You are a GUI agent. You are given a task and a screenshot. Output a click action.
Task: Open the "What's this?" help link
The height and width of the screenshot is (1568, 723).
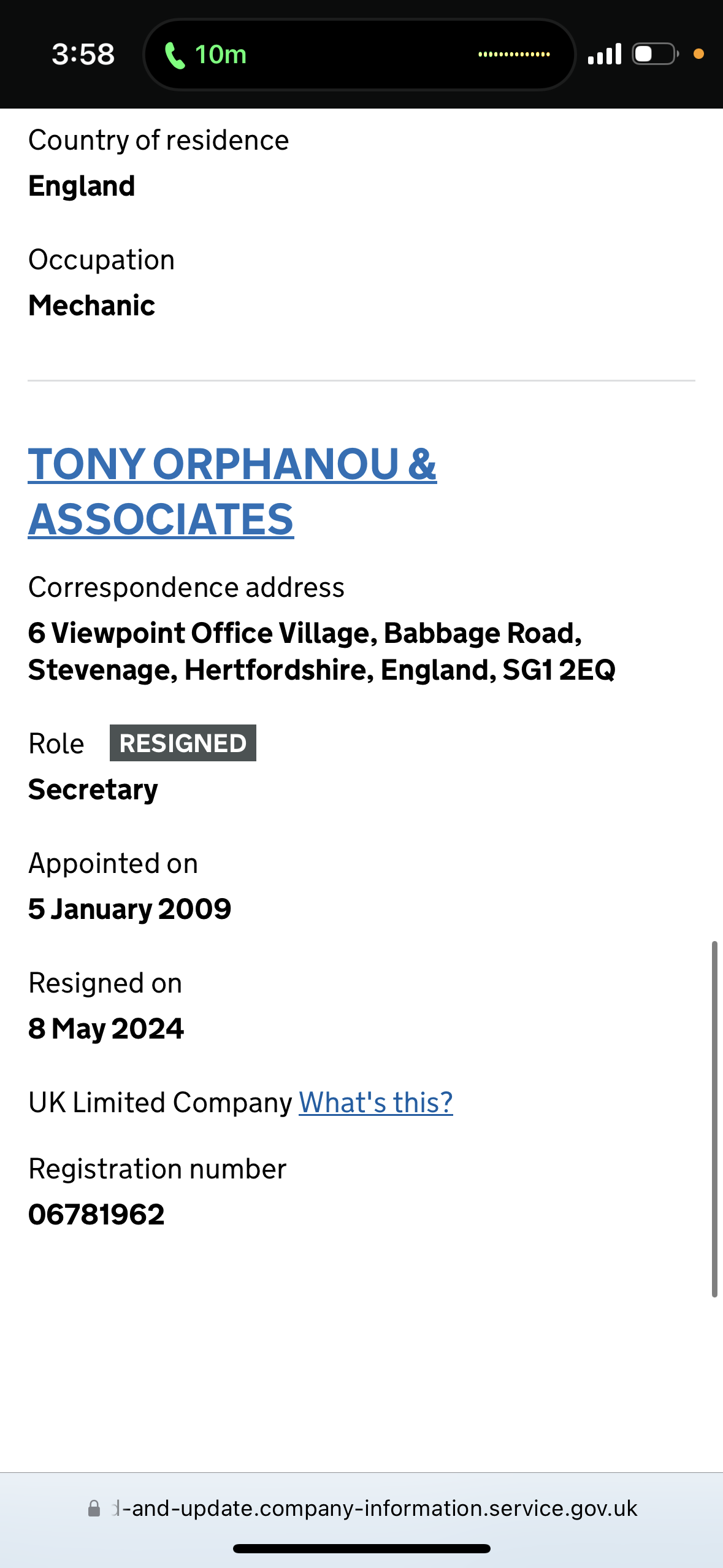pyautogui.click(x=375, y=1102)
